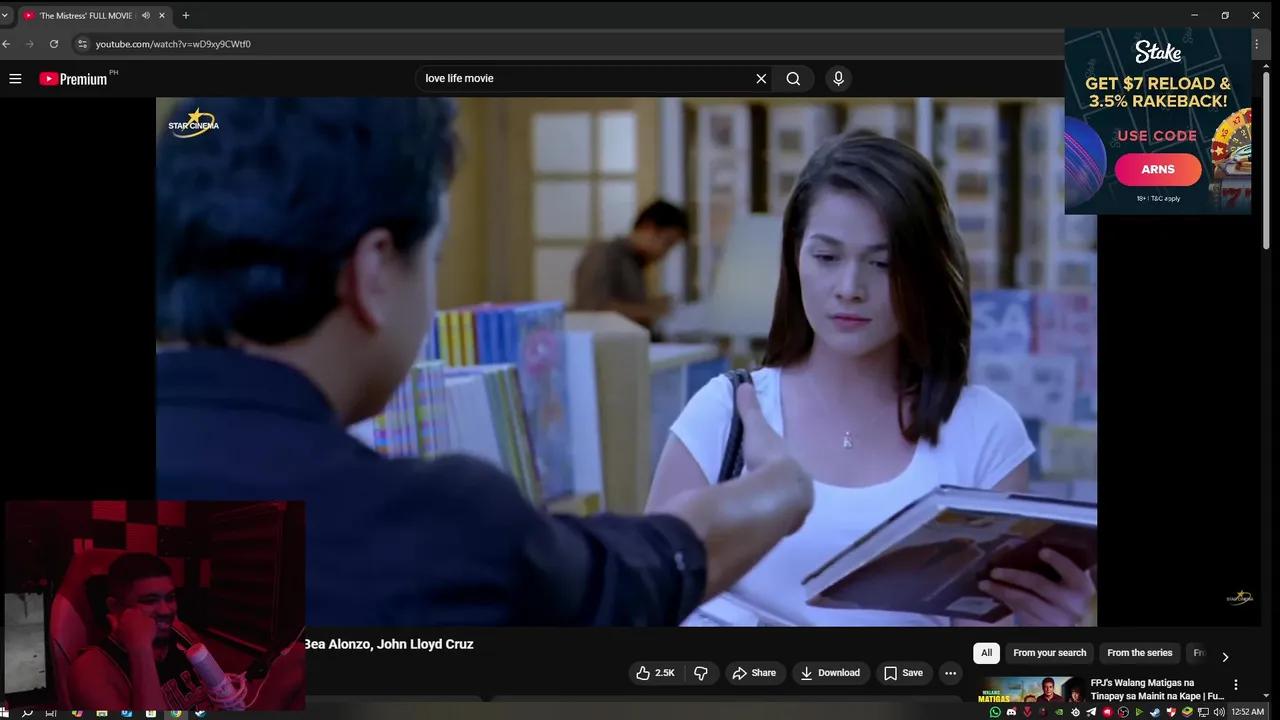Reload the current page
This screenshot has height=720, width=1280.
point(54,44)
